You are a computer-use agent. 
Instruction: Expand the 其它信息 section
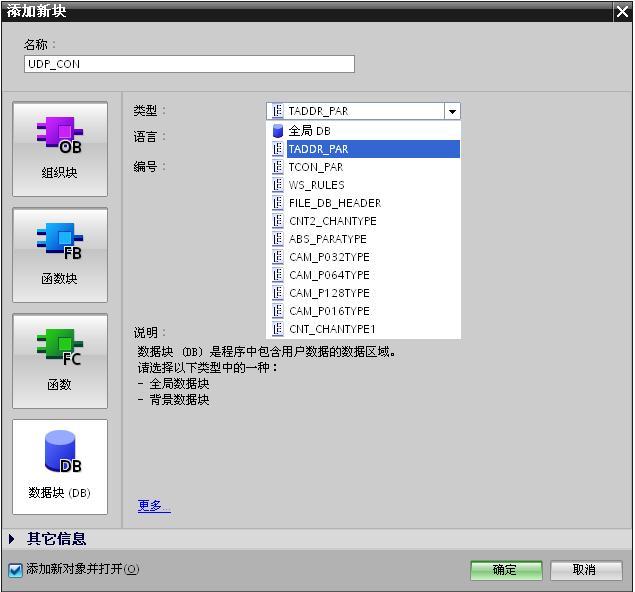click(x=12, y=539)
